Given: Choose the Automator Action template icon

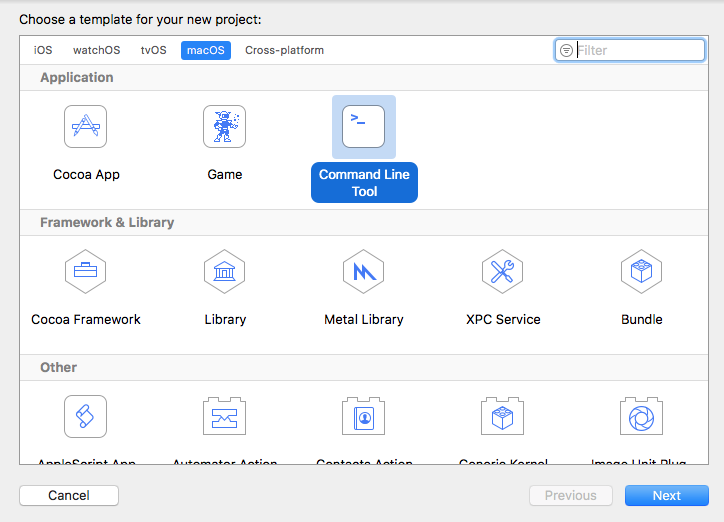Looking at the screenshot, I should (225, 416).
